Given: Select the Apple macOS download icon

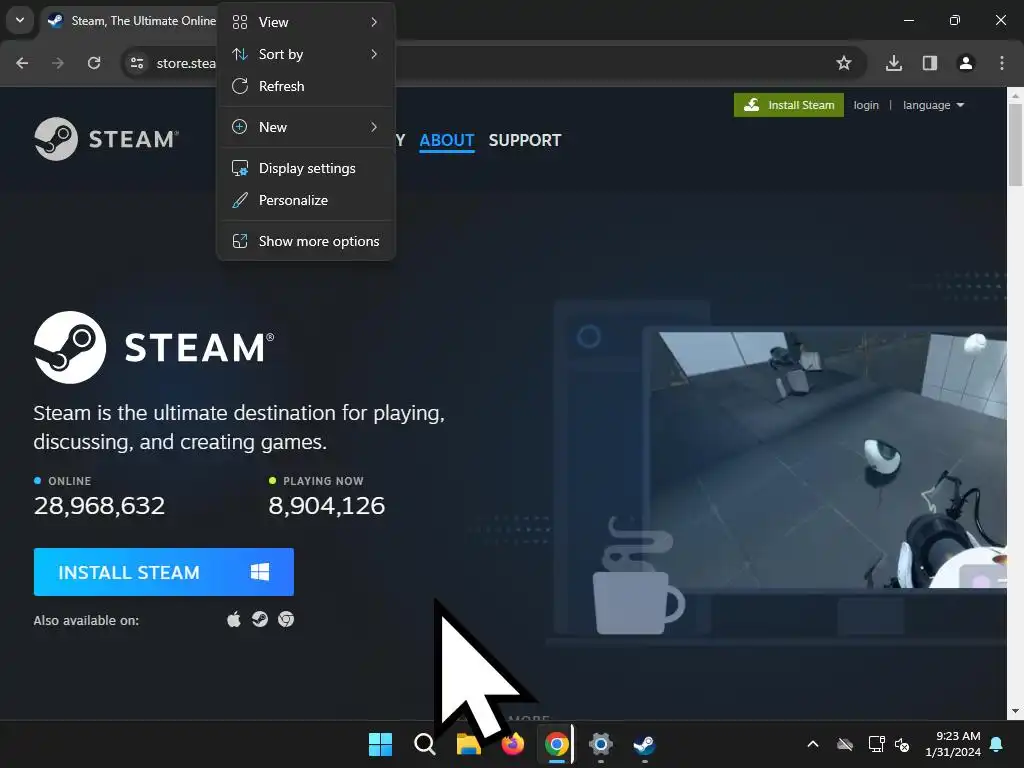Looking at the screenshot, I should pyautogui.click(x=234, y=619).
